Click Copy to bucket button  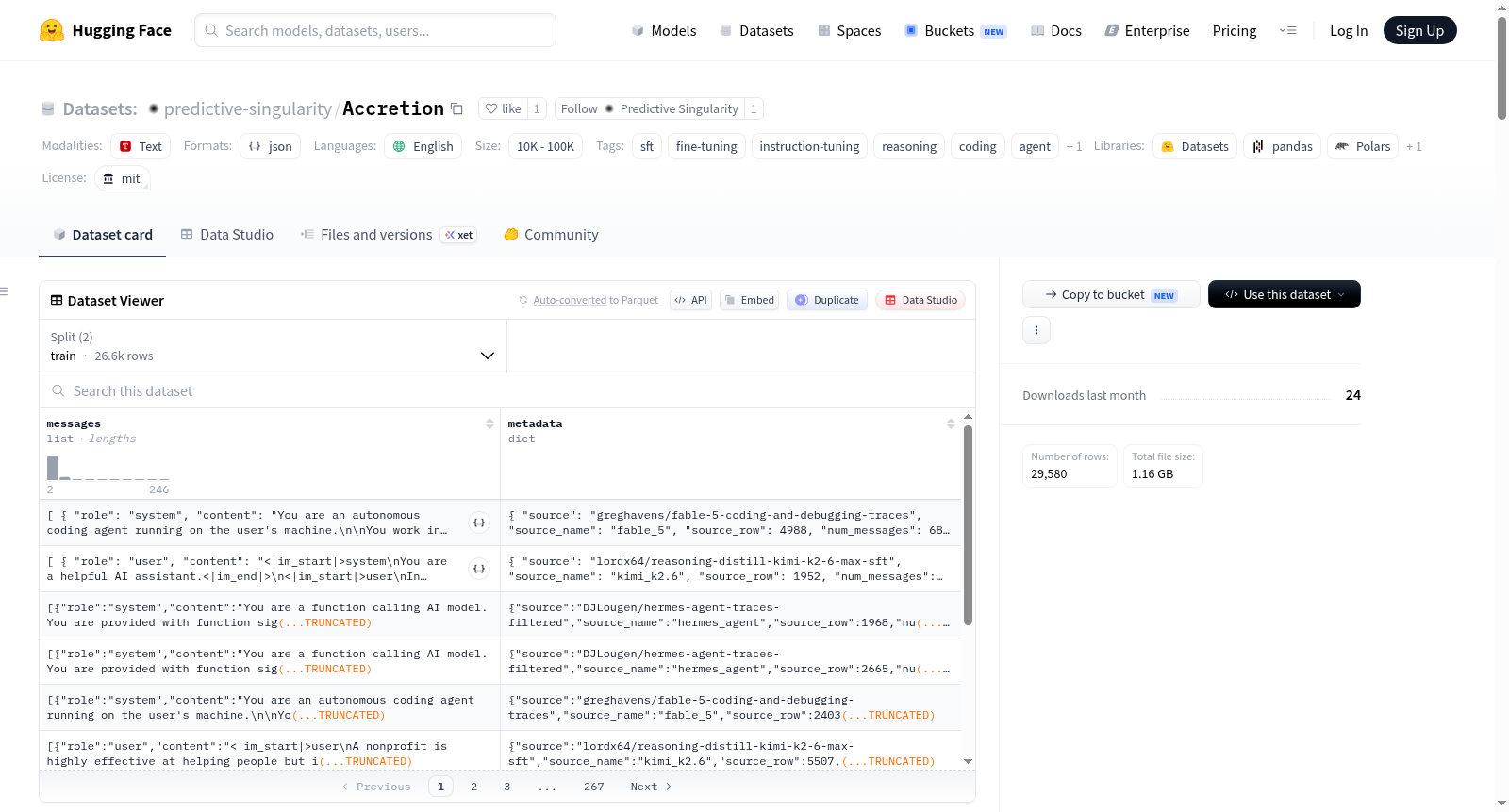(1111, 294)
